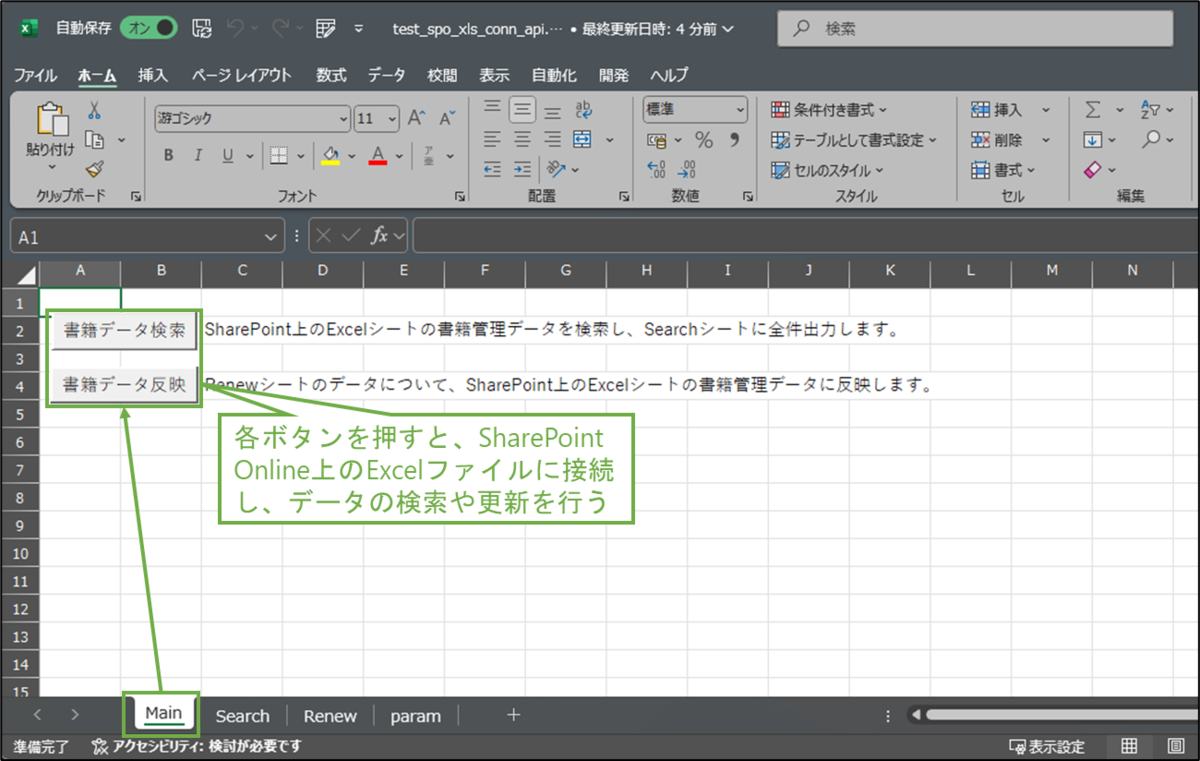The height and width of the screenshot is (761, 1200).
Task: Open the データ ribbon tab
Action: click(387, 75)
